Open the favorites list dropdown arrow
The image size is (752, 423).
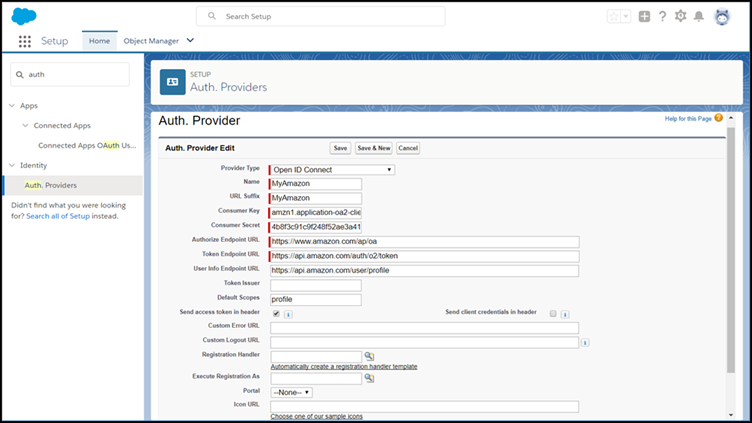625,16
